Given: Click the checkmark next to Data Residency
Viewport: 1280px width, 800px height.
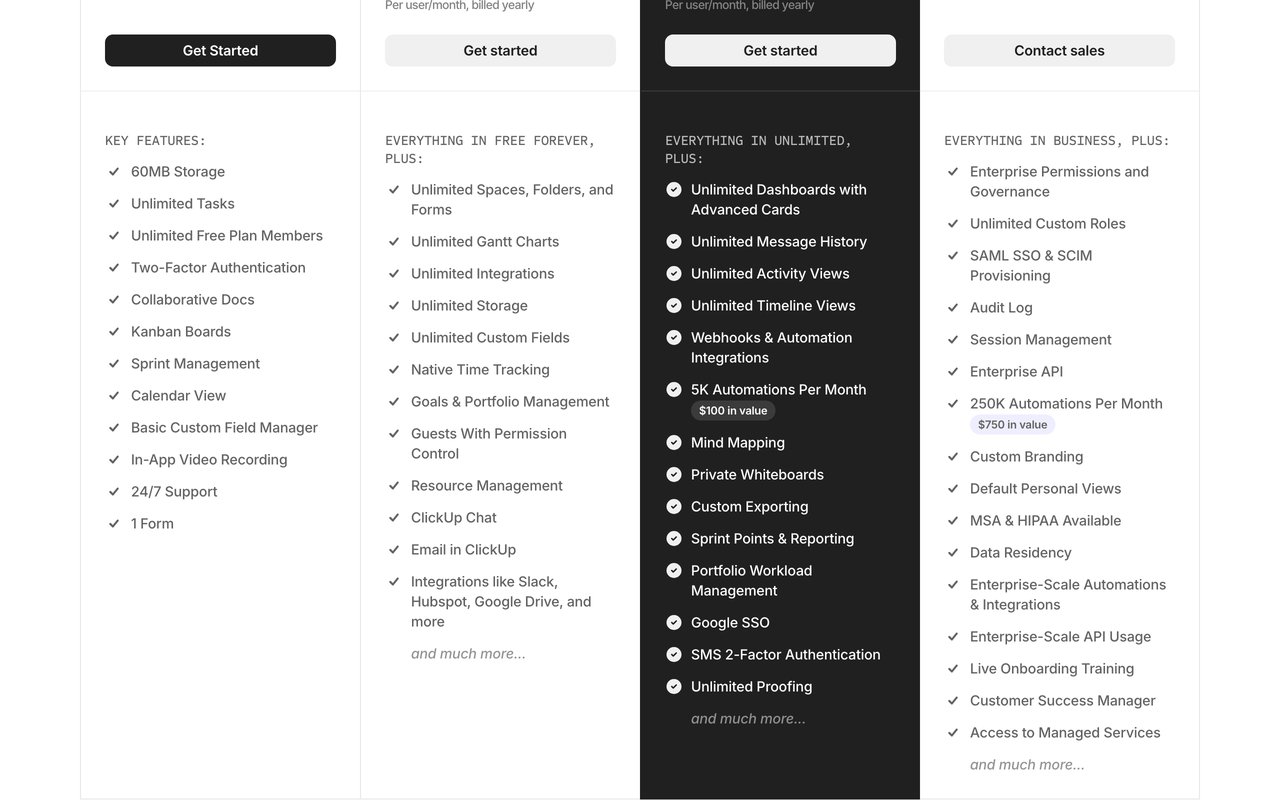Looking at the screenshot, I should pyautogui.click(x=953, y=553).
